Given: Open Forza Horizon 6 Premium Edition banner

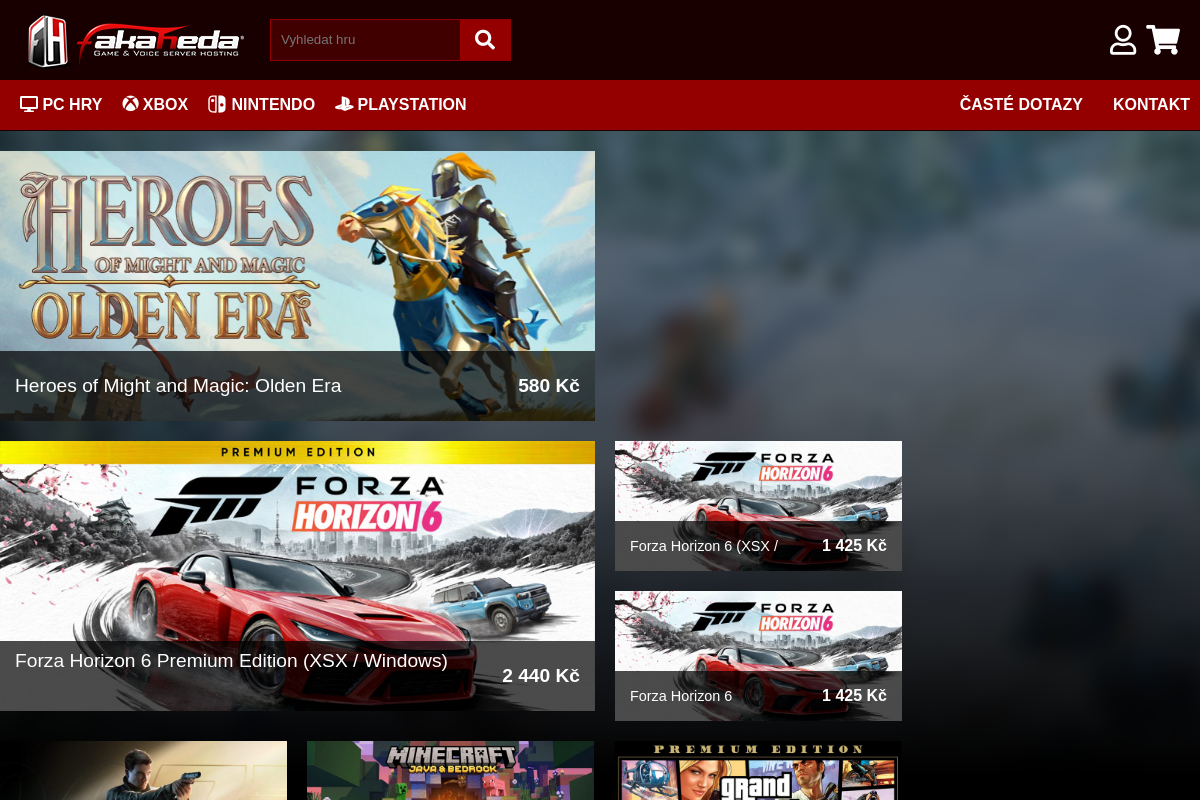Looking at the screenshot, I should pos(297,576).
